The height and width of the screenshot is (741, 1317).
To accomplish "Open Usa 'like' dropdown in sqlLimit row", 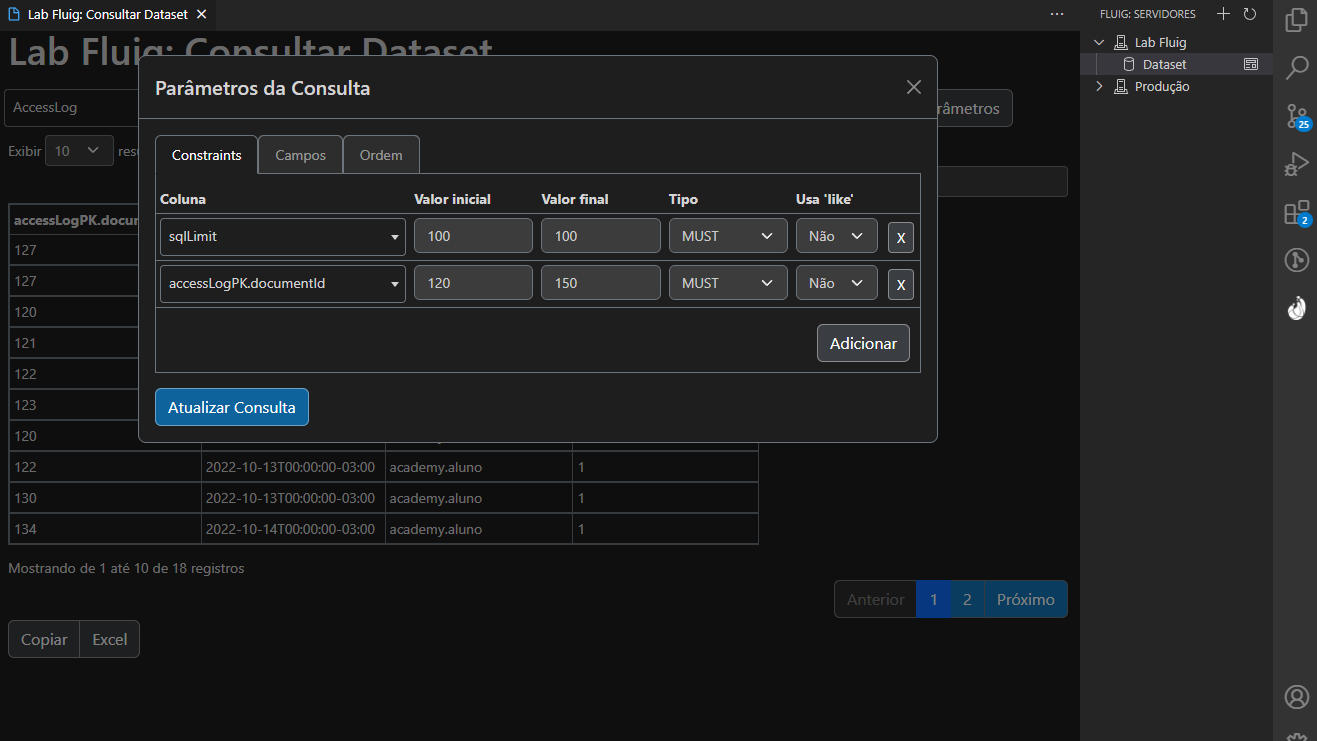I will (837, 237).
